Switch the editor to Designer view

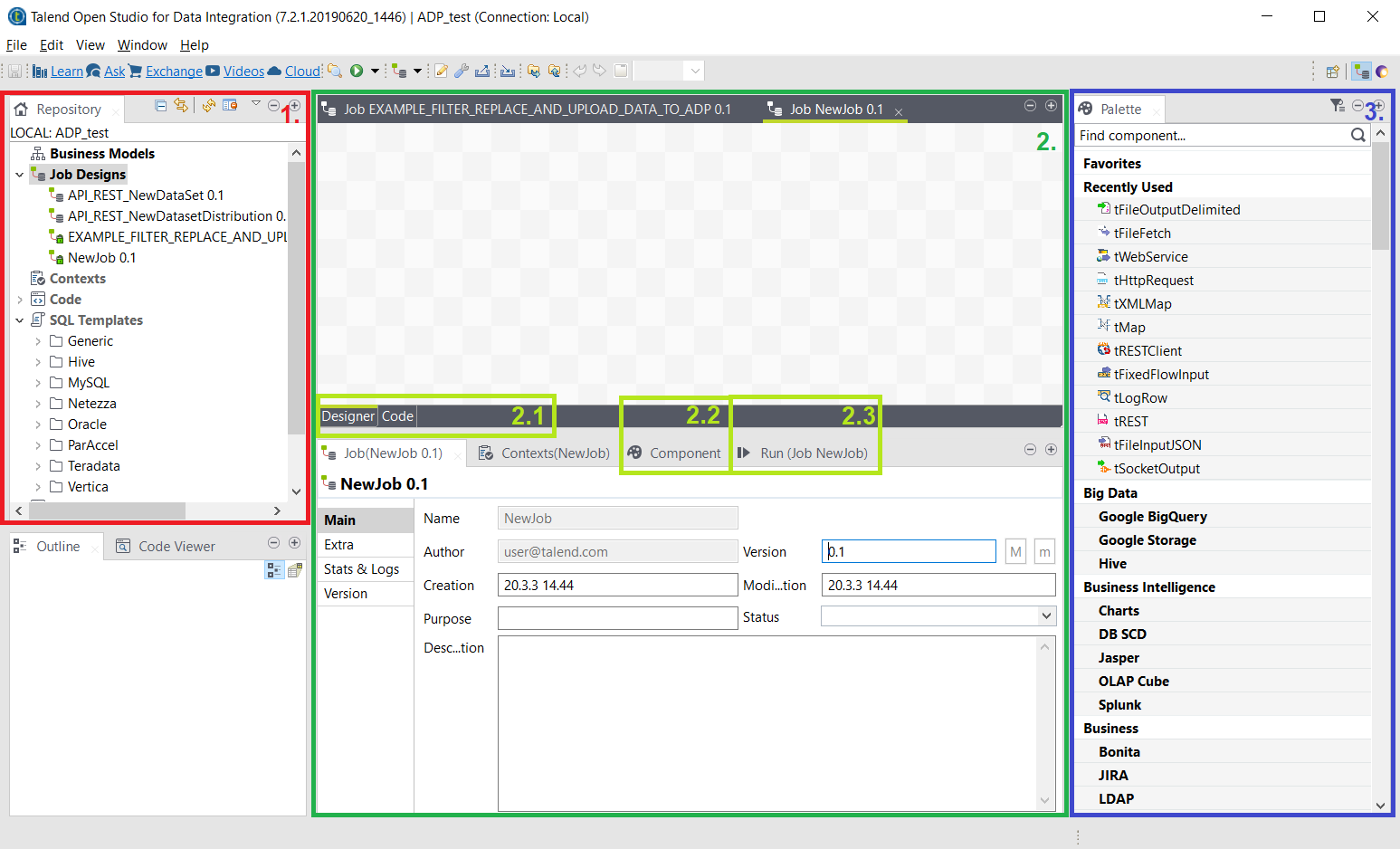tap(348, 416)
